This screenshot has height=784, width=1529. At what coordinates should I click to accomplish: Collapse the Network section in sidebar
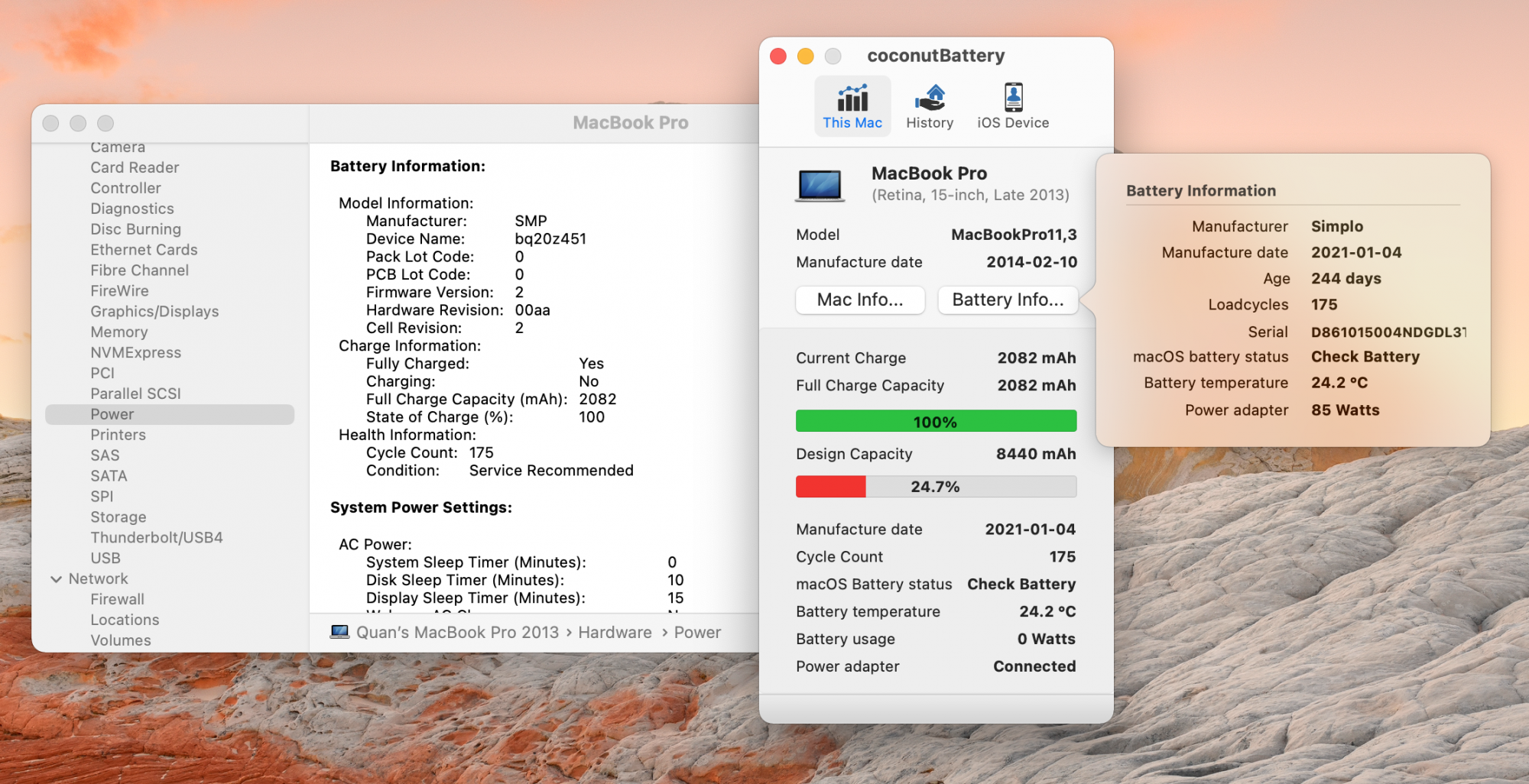(56, 579)
